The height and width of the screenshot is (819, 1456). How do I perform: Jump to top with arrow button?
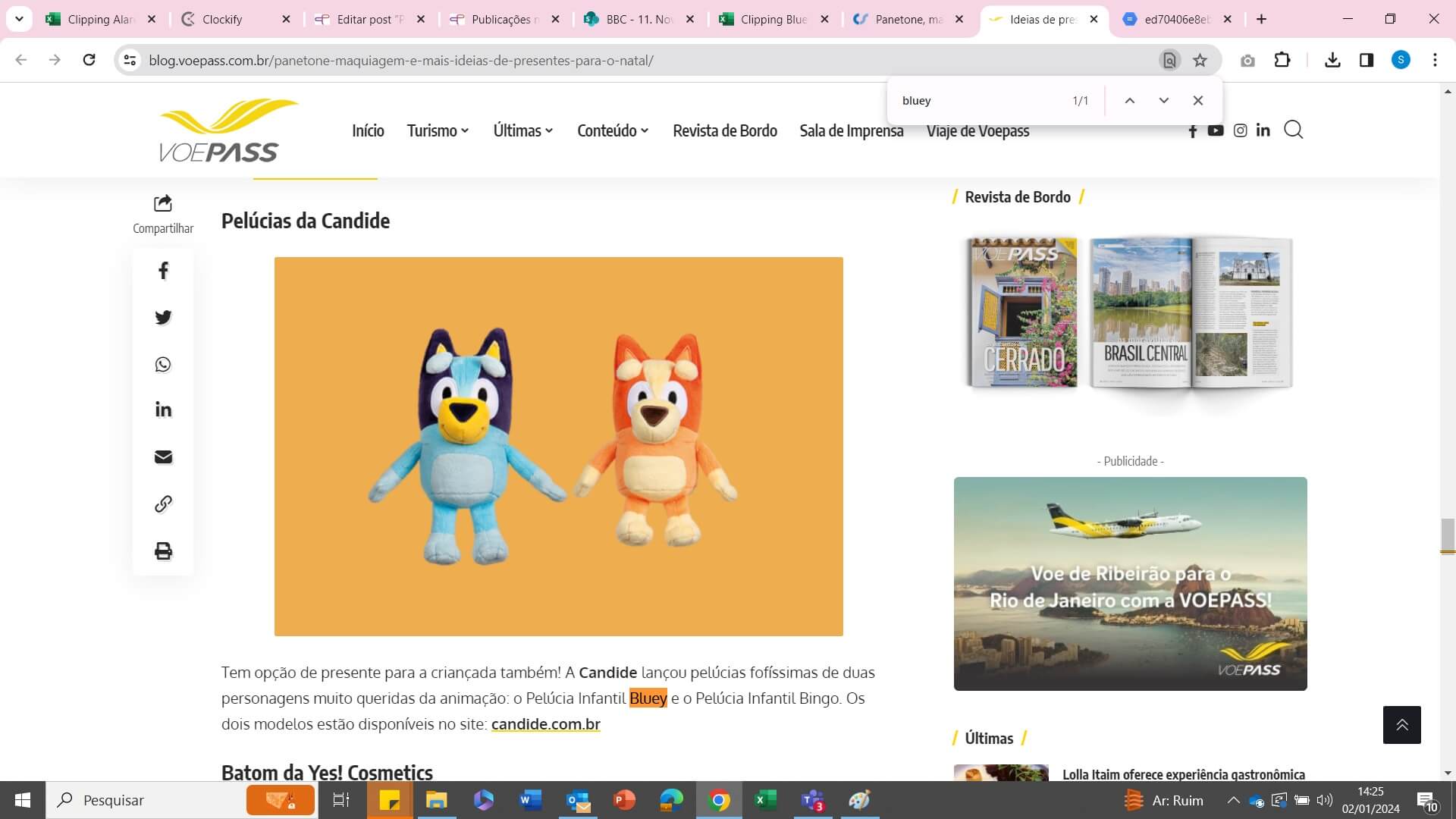coord(1401,725)
